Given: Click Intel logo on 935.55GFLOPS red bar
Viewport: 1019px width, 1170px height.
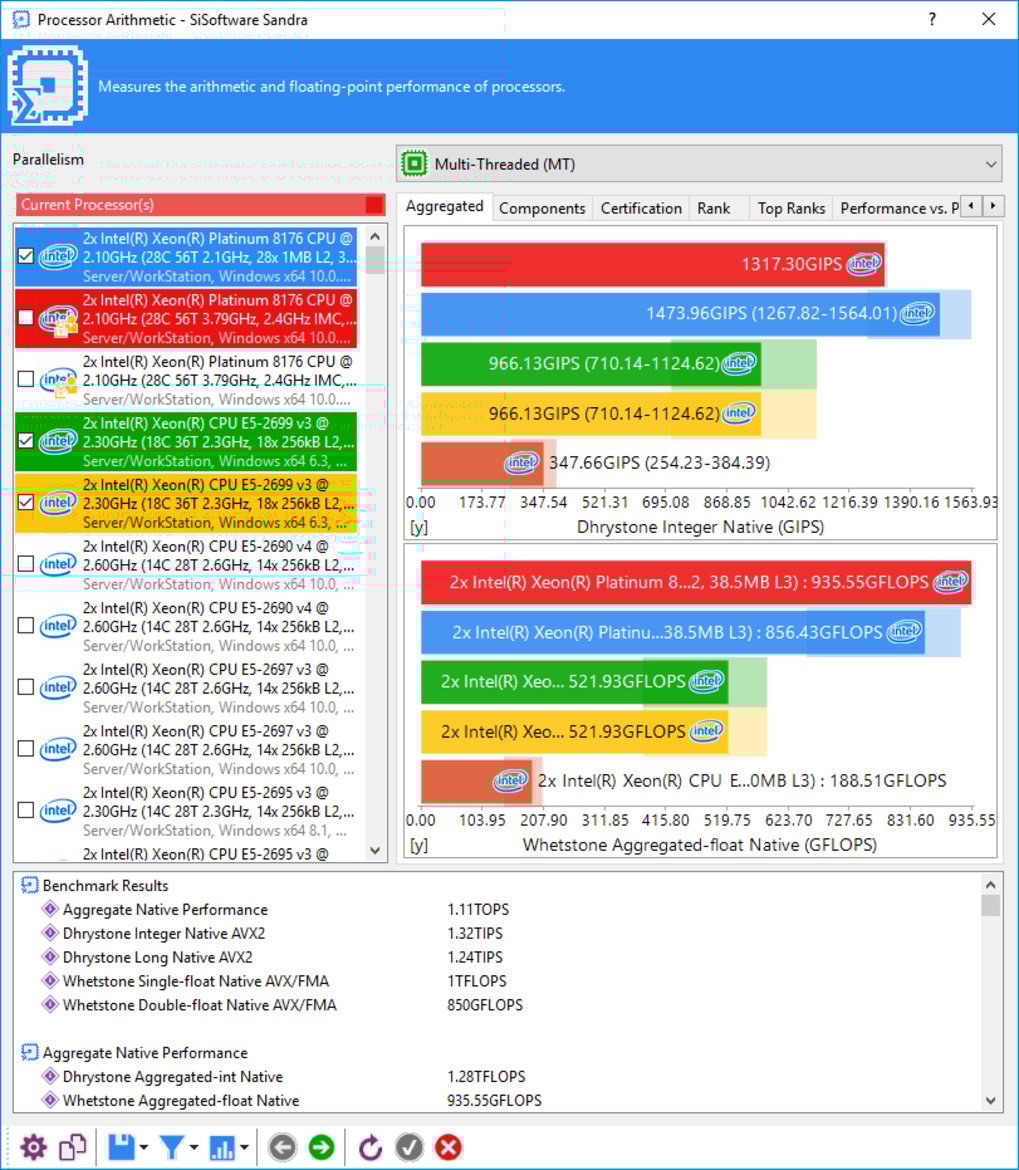Looking at the screenshot, I should pos(951,581).
